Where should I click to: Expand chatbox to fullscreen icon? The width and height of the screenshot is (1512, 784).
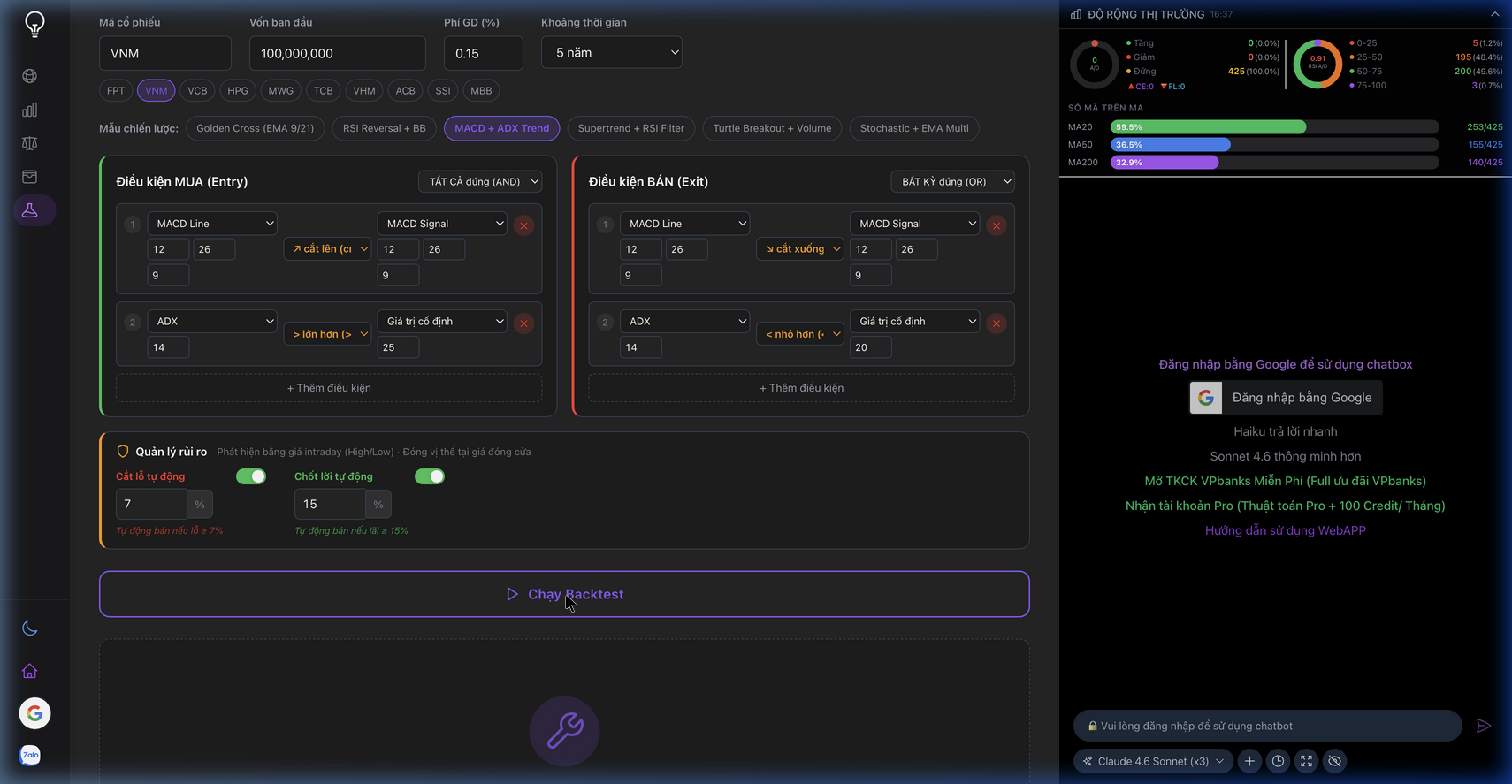coord(1306,761)
